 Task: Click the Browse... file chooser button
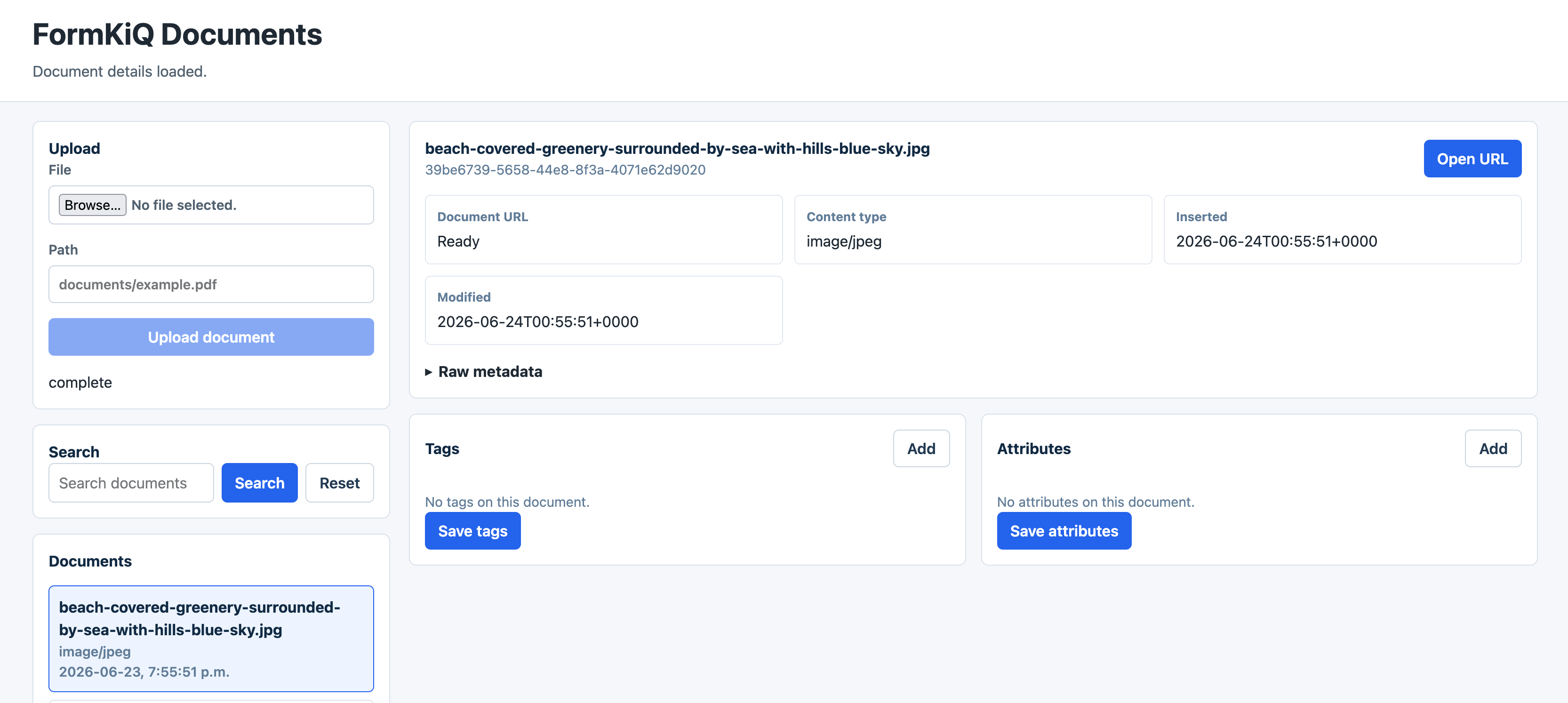coord(93,205)
